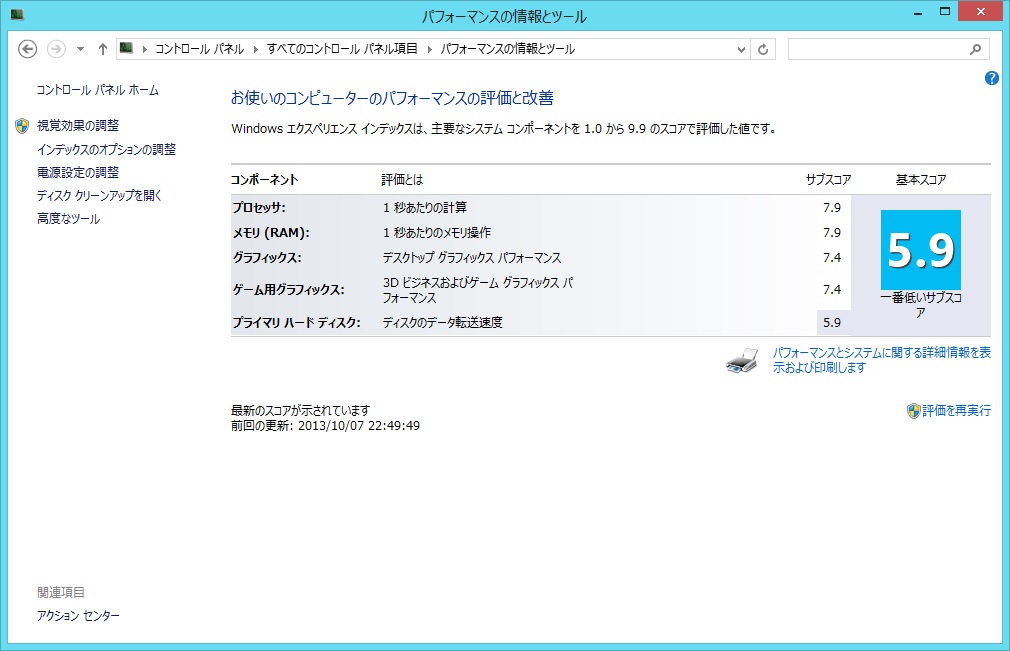Refresh the page with the reload icon
The width and height of the screenshot is (1010, 651).
(763, 49)
